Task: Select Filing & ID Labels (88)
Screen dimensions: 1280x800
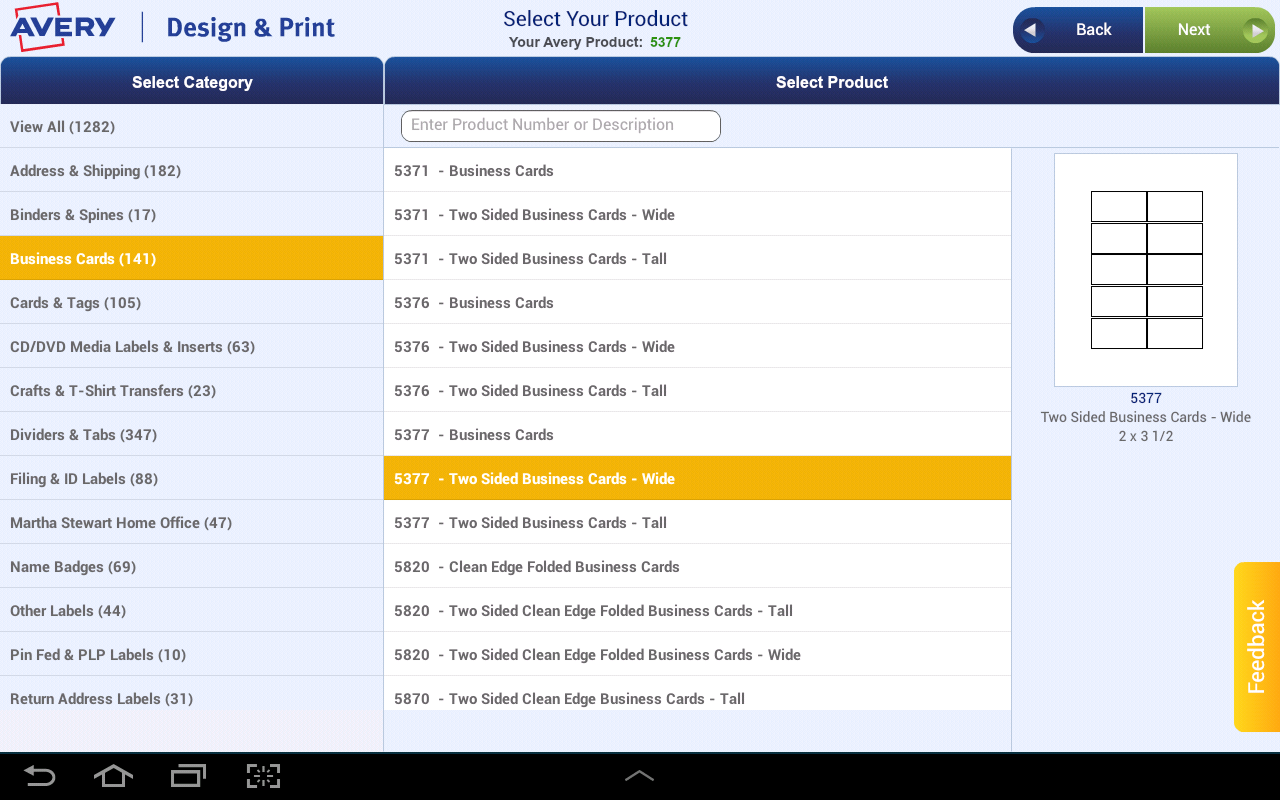Action: coord(192,479)
